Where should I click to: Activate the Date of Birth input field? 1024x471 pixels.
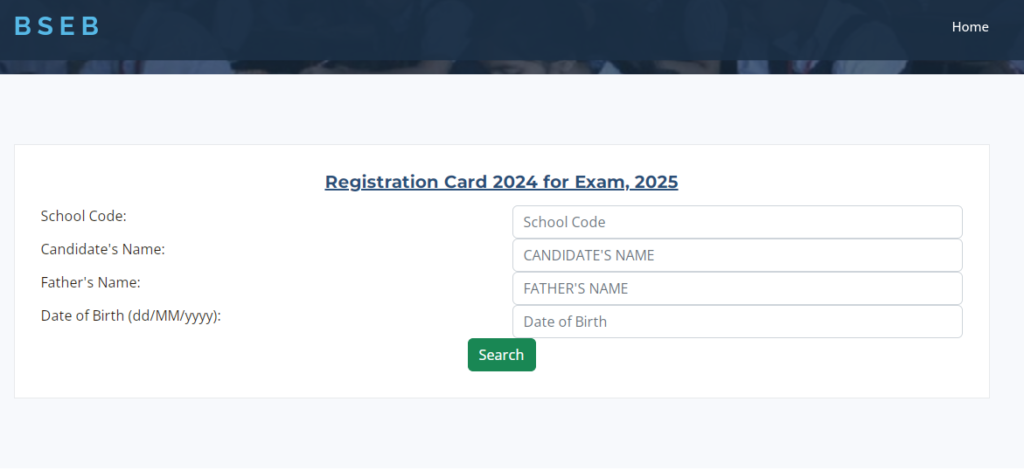736,322
